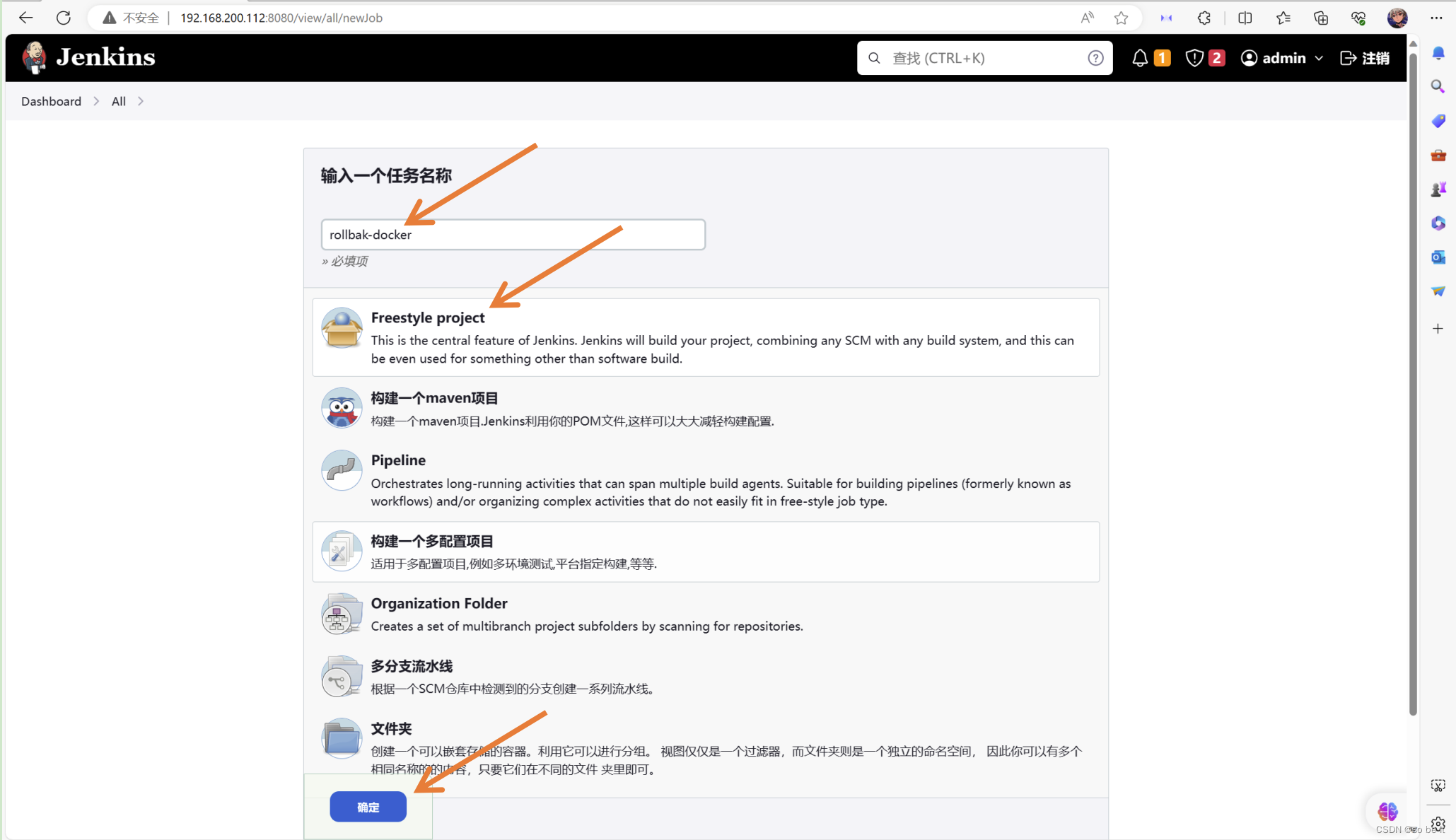The height and width of the screenshot is (840, 1456).
Task: Open collections icon in browser toolbar
Action: (1321, 18)
